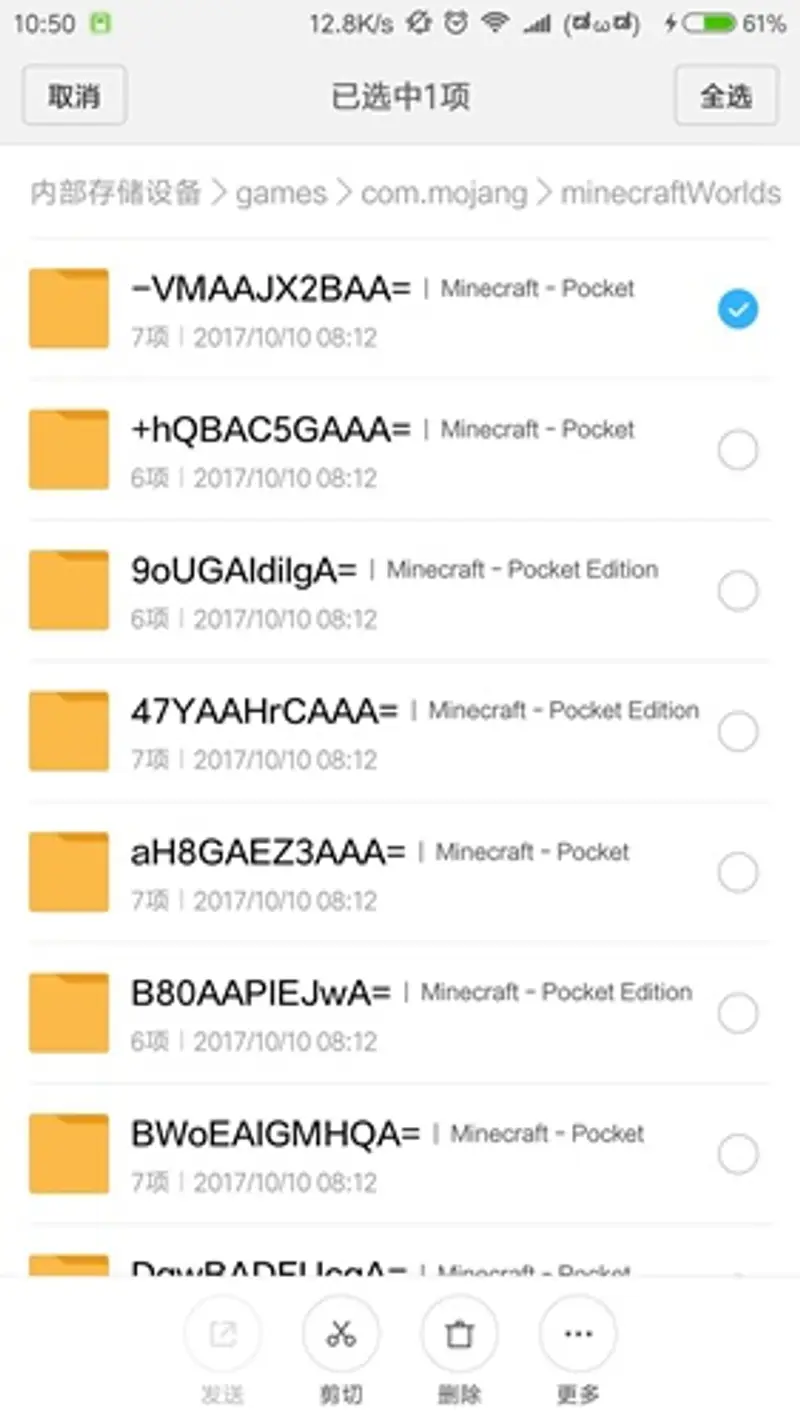Tap the battery indicator in status bar
Screen dimensions: 800x1423
pos(709,24)
